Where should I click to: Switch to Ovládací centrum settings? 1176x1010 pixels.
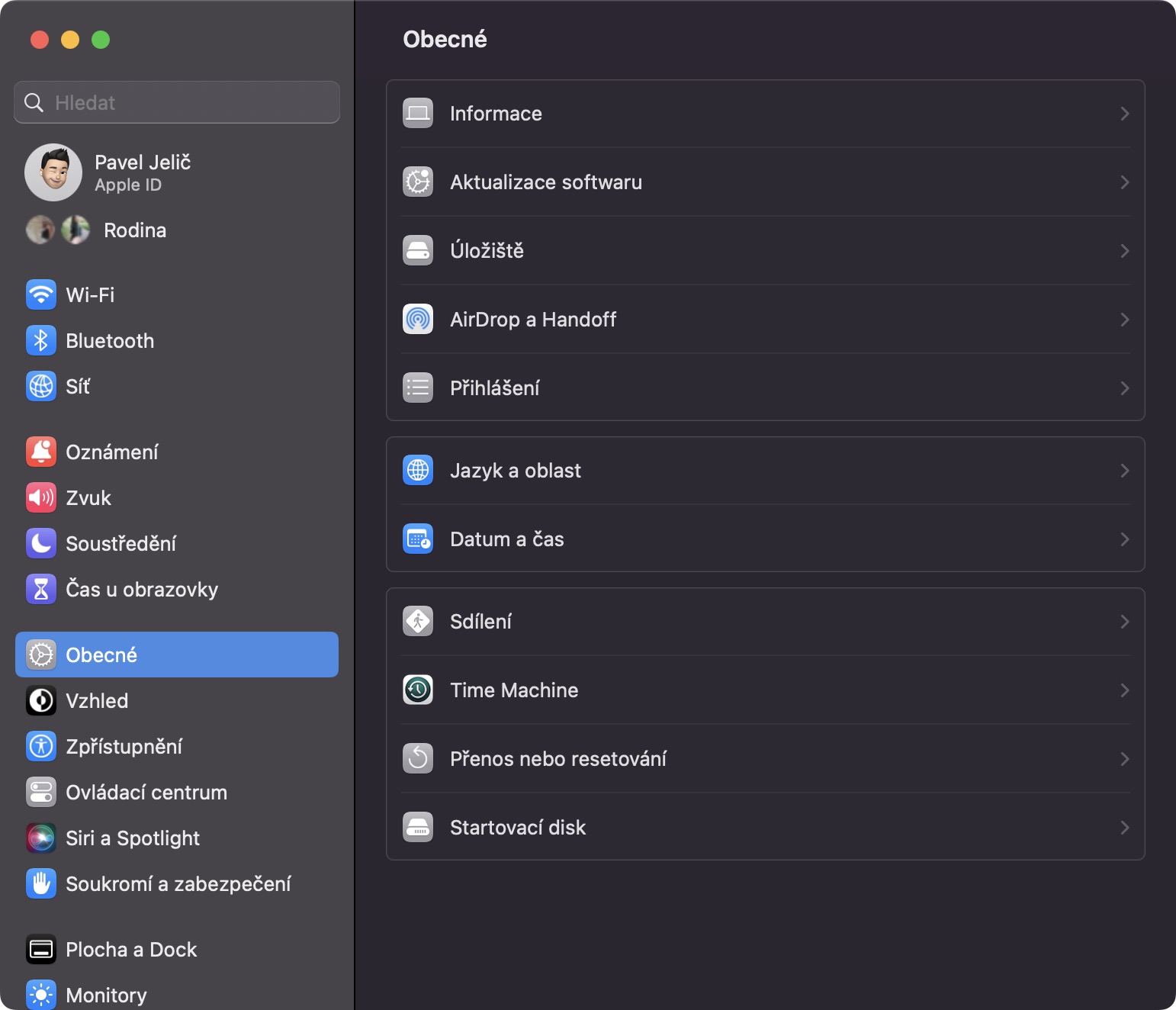(x=146, y=793)
